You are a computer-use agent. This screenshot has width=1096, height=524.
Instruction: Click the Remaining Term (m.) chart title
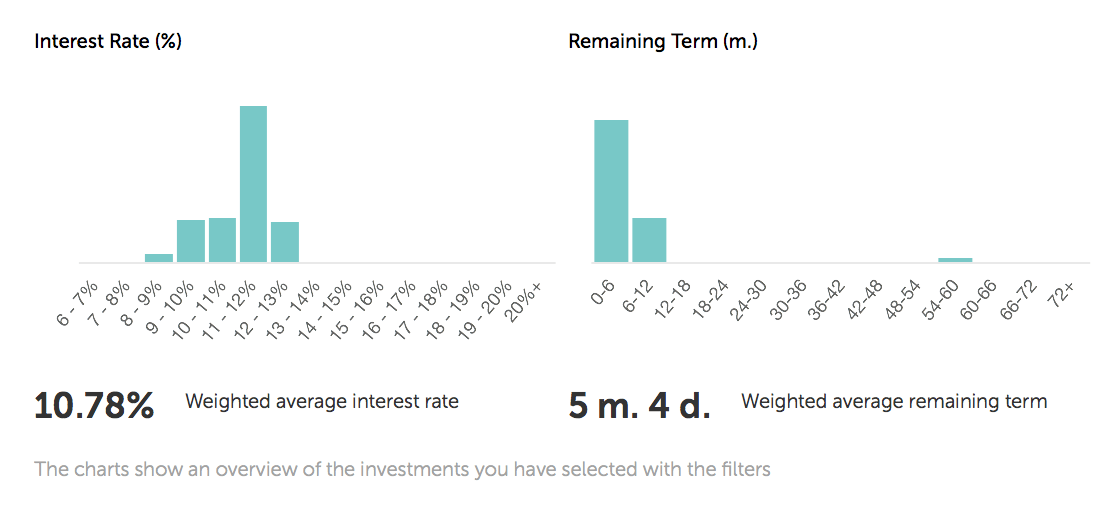click(x=663, y=42)
